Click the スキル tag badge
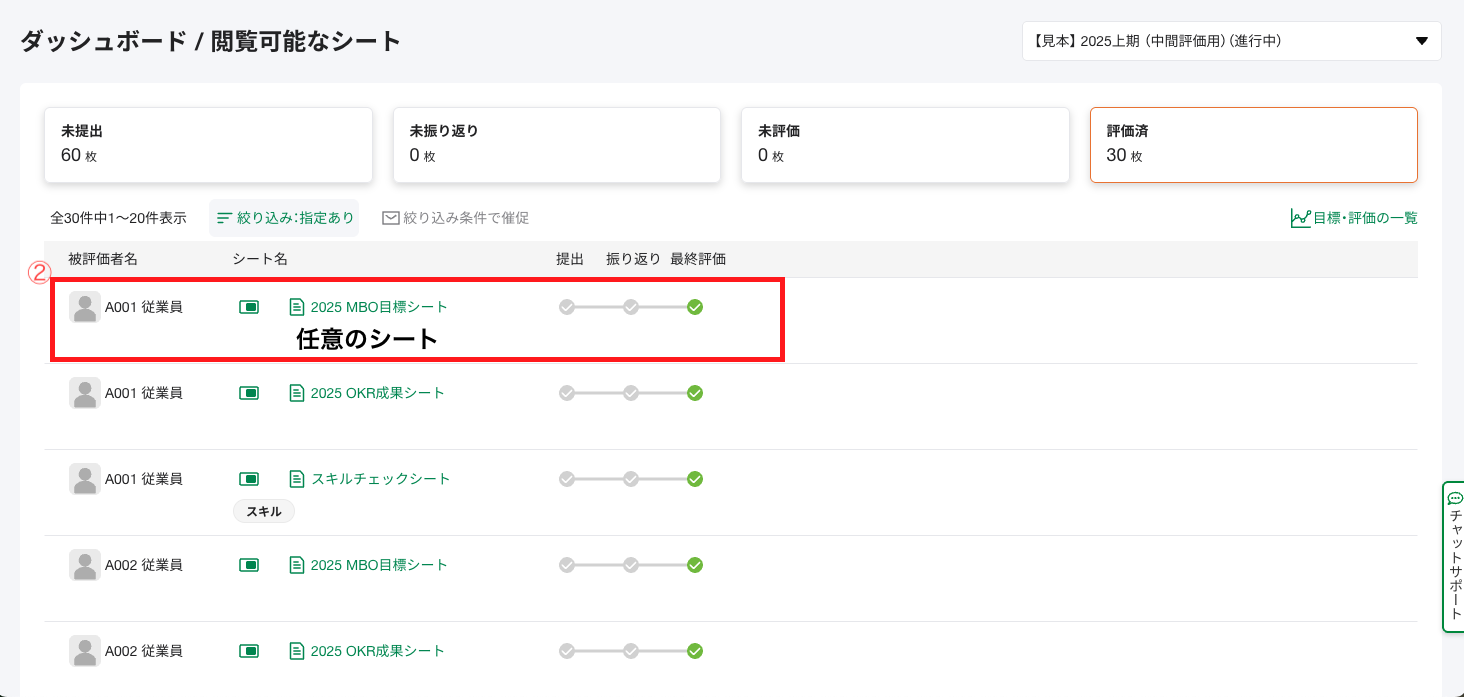1464x697 pixels. point(263,510)
